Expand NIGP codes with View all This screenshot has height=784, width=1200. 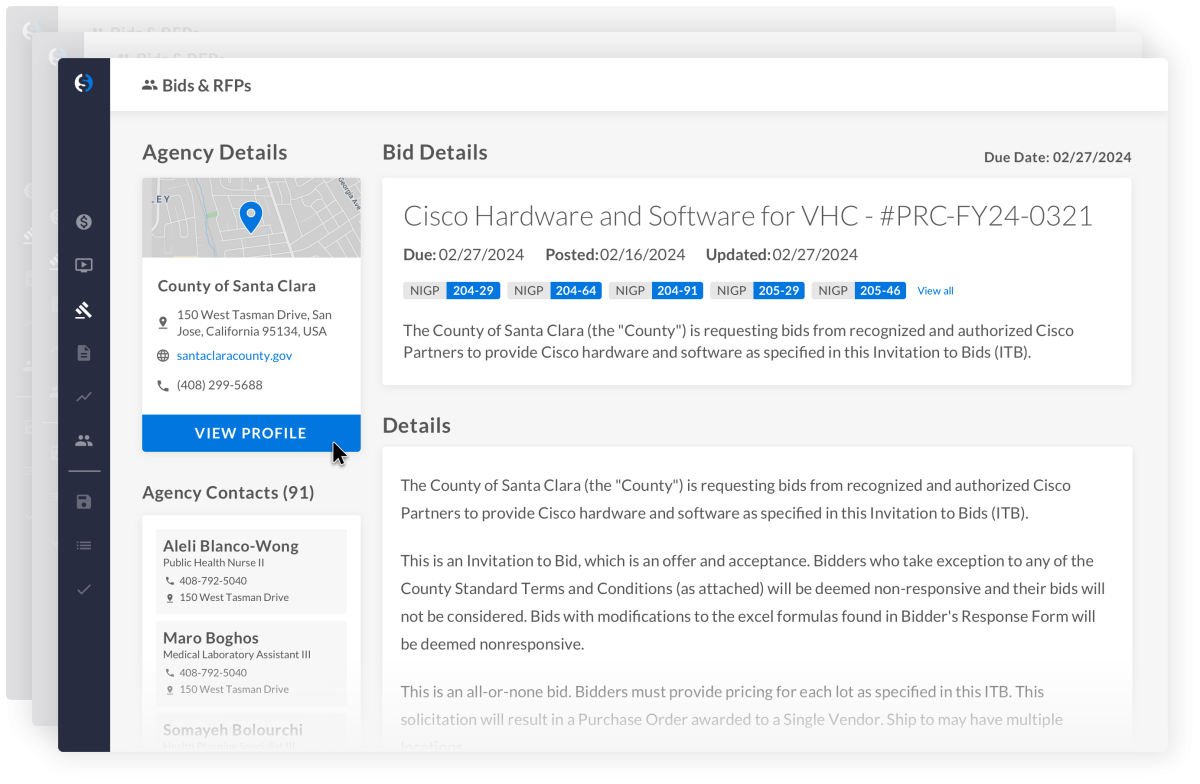[935, 291]
